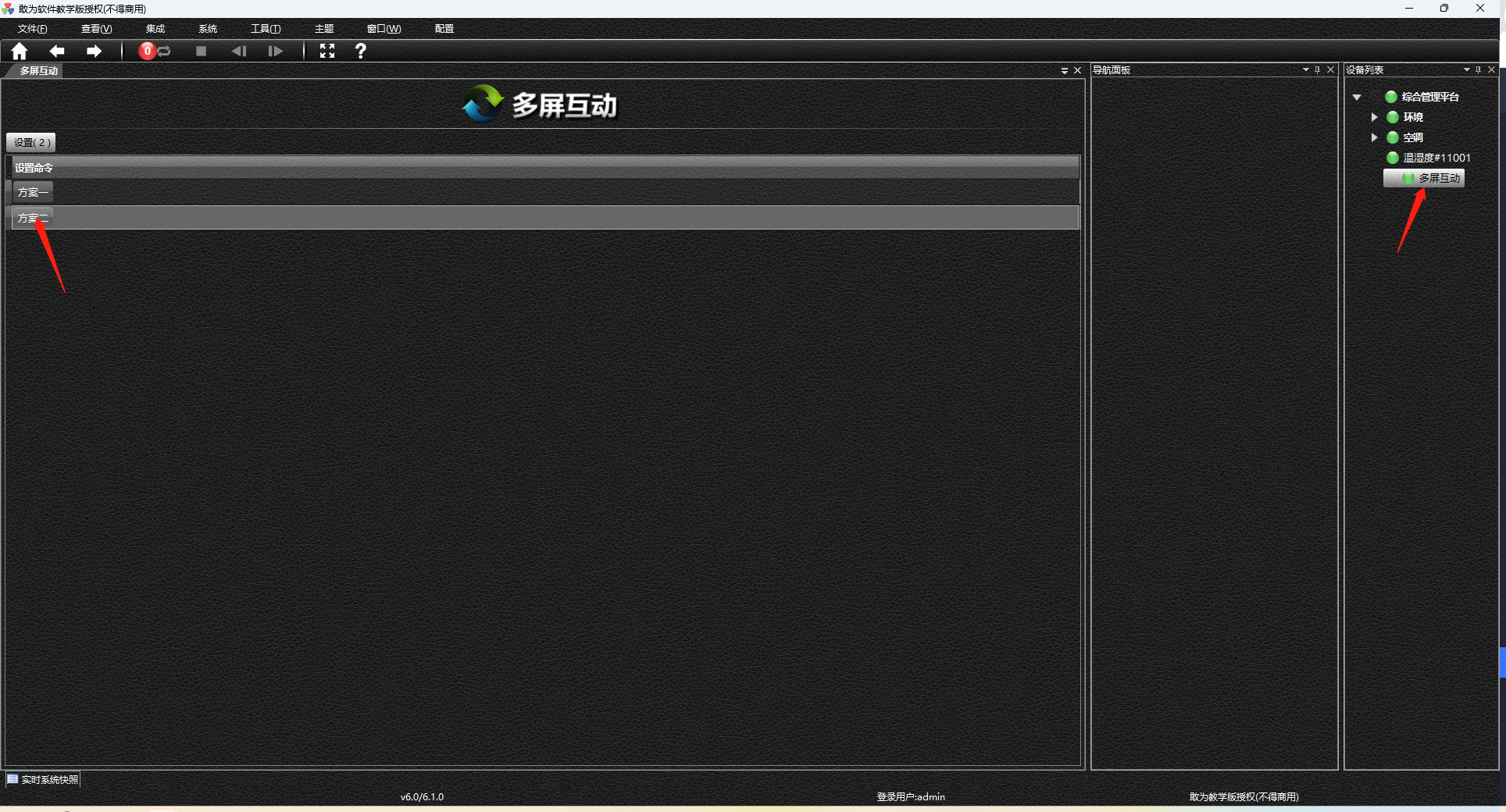Toggle the loop/cycle icon beside the alarm badge
The image size is (1506, 812).
164,52
